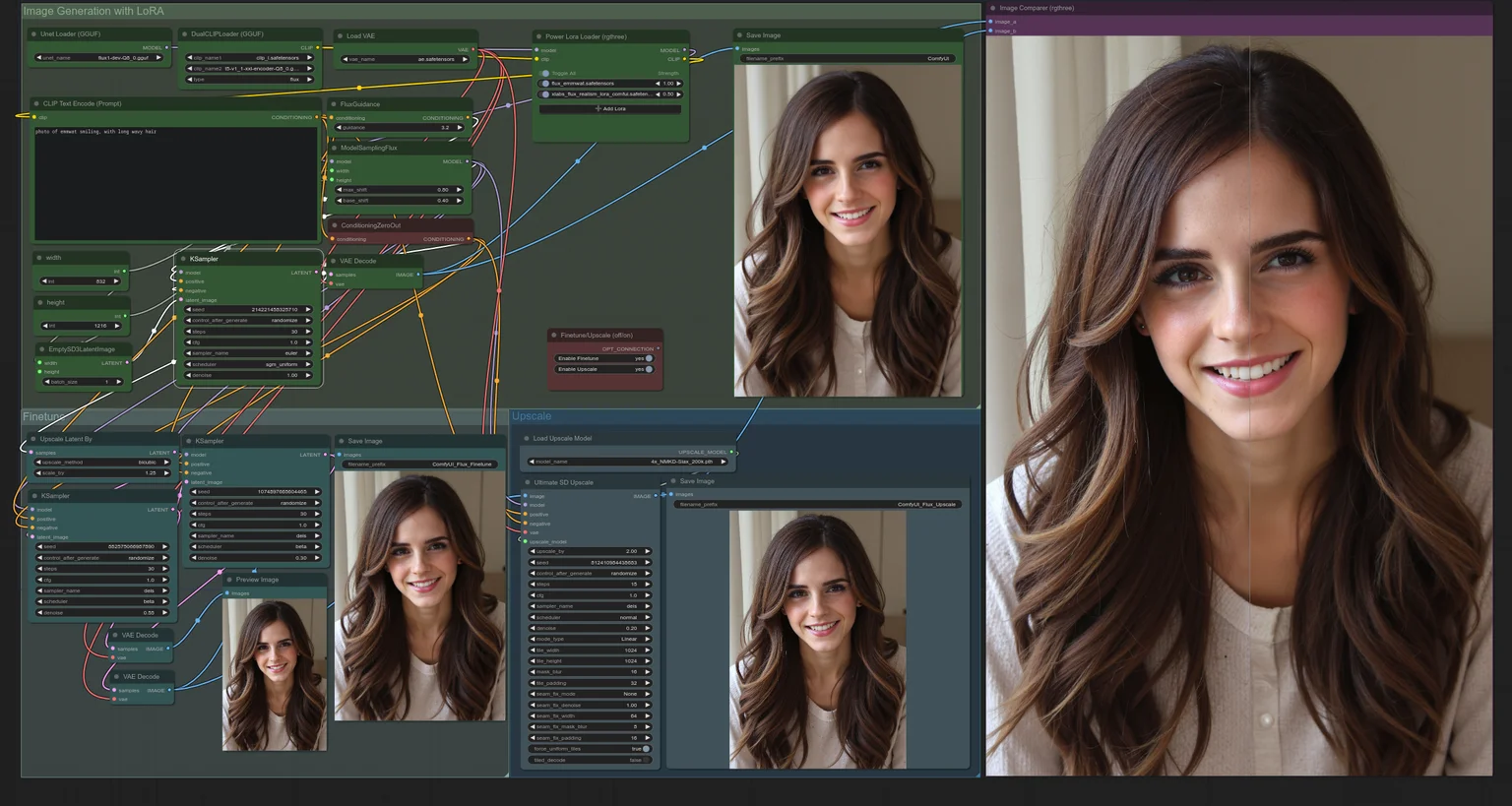Click the Toggle All LoRA switch

pos(545,73)
